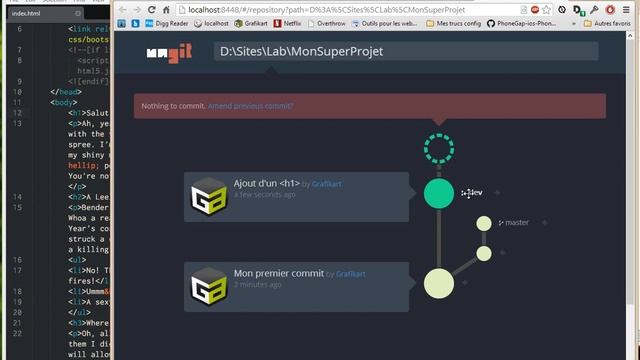This screenshot has height=360, width=640.
Task: Select the master branch commit node
Action: pos(484,223)
